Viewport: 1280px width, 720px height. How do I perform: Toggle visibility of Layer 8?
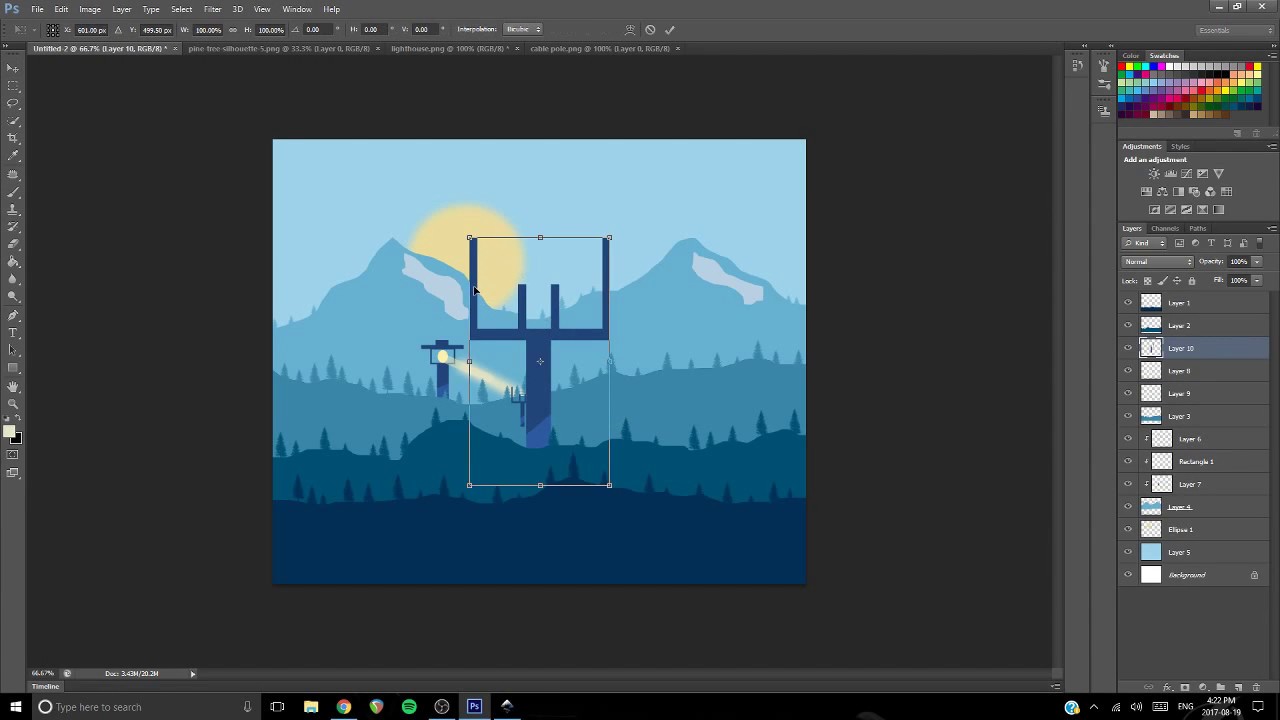click(1128, 371)
